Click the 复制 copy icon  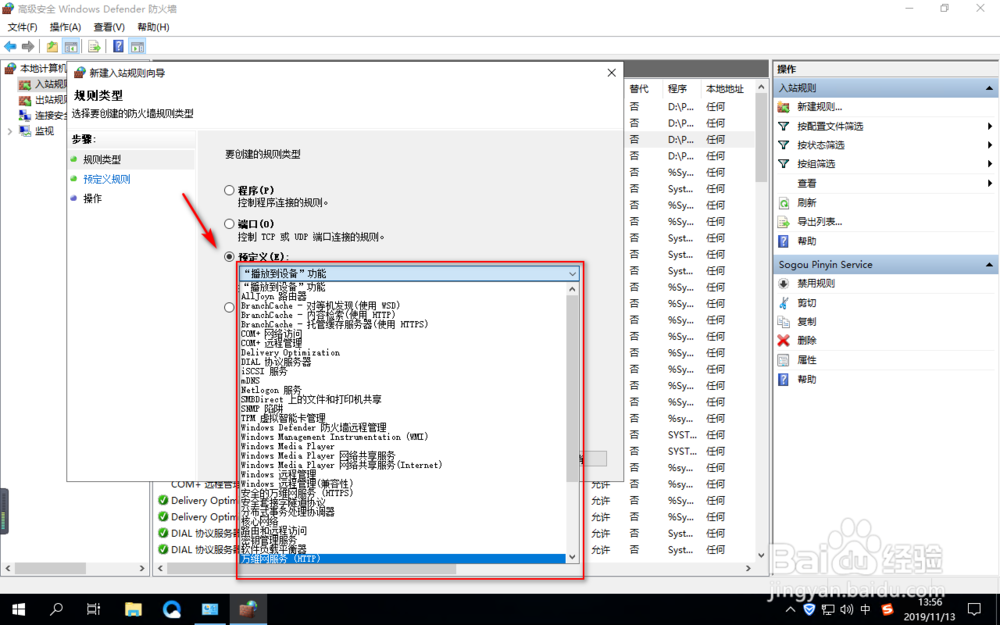click(x=784, y=321)
